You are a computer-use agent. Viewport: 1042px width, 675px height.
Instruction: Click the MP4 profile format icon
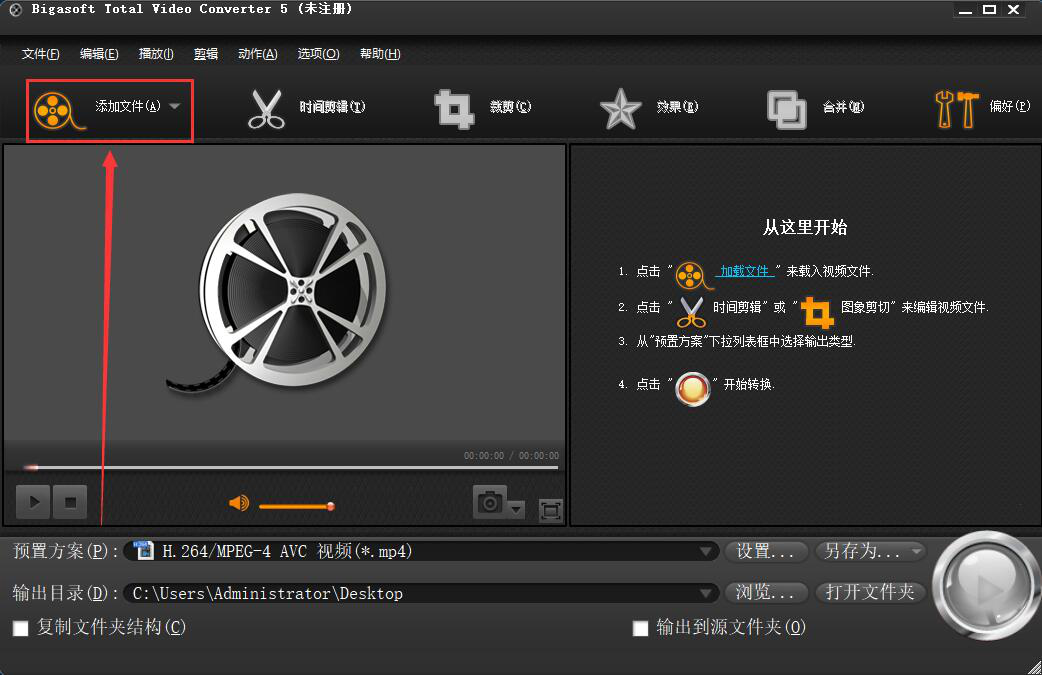(143, 551)
